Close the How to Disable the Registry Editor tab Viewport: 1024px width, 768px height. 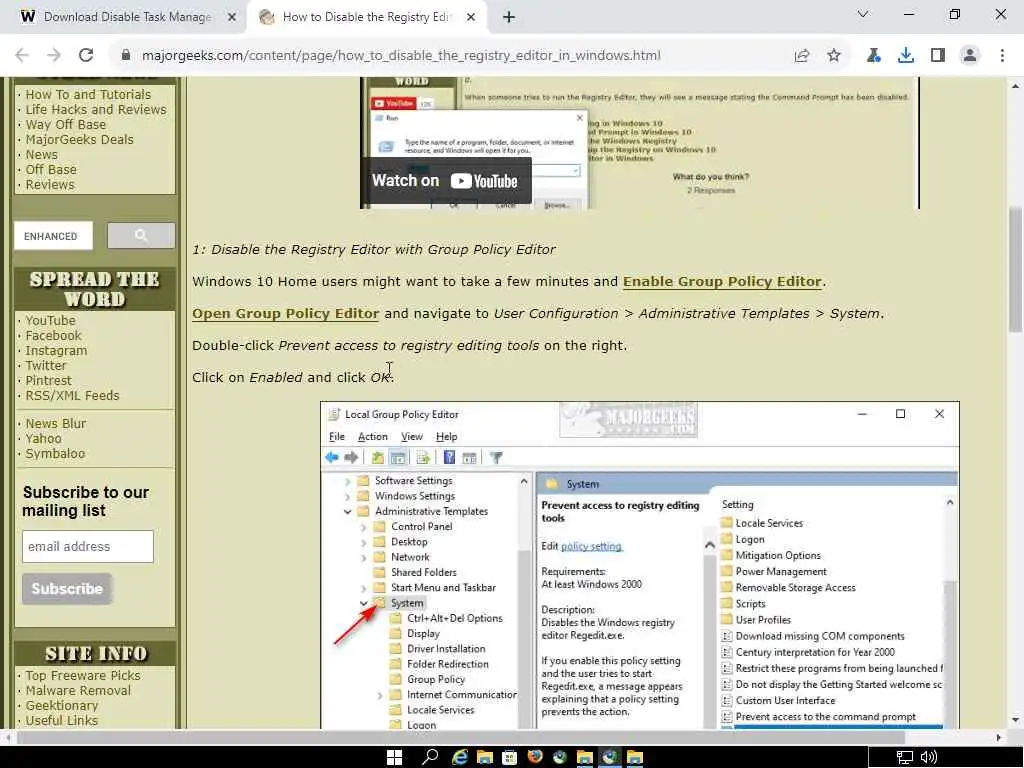click(x=471, y=18)
